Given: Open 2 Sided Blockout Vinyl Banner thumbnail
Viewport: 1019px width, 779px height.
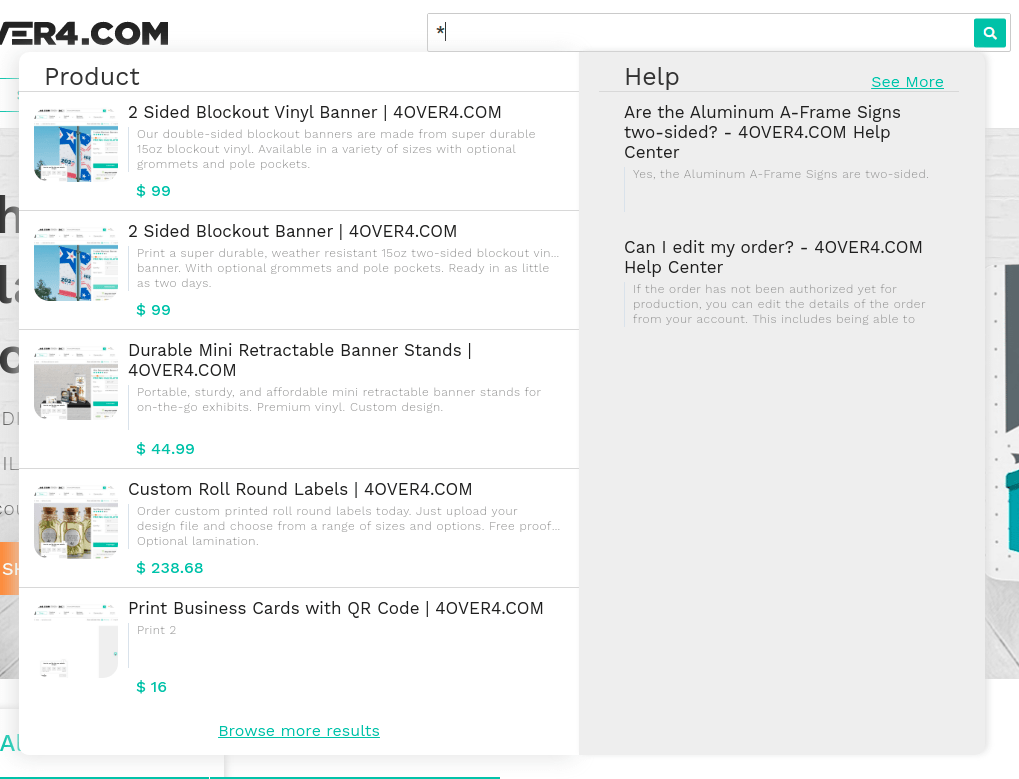Looking at the screenshot, I should (x=76, y=145).
